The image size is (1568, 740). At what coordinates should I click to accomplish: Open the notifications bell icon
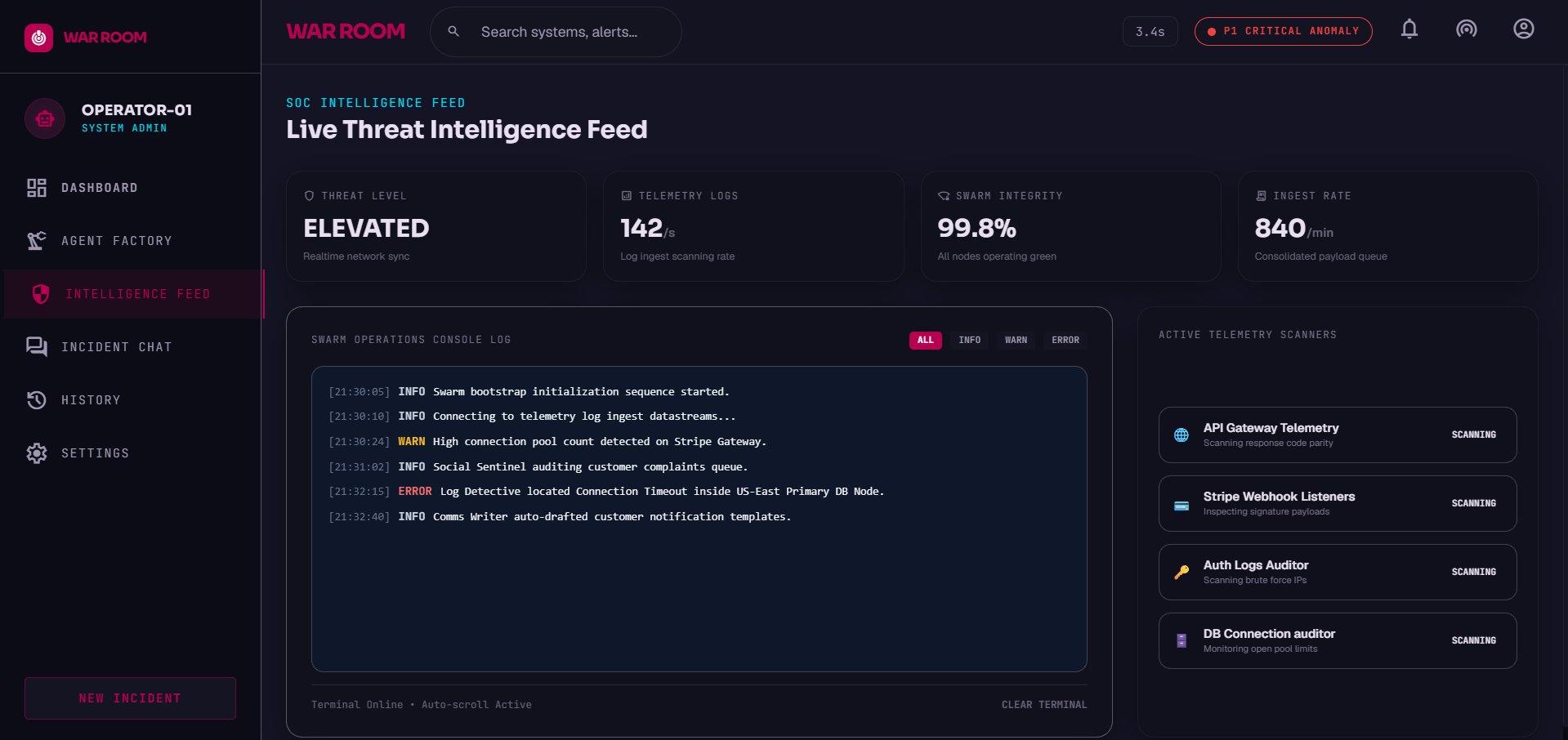(x=1409, y=29)
